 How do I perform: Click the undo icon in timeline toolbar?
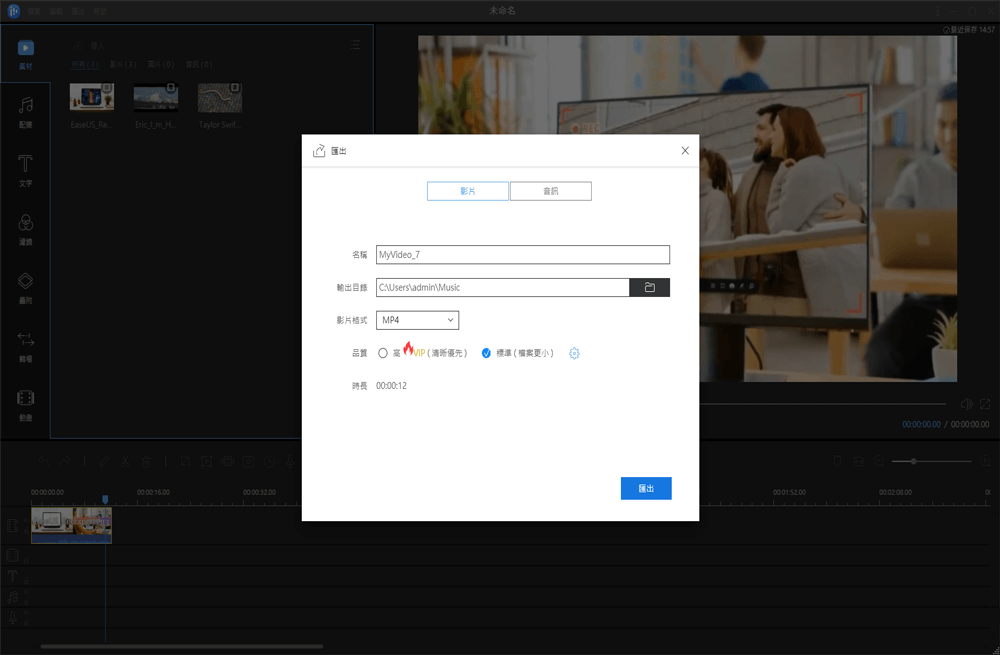42,461
